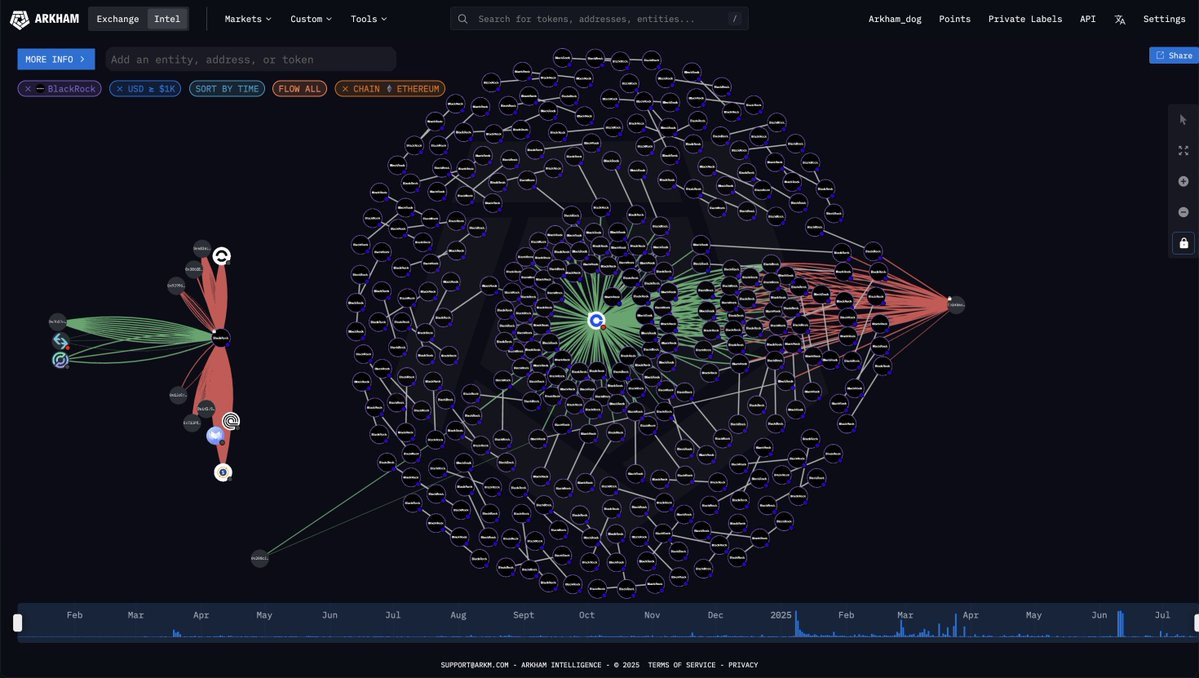The width and height of the screenshot is (1199, 678).
Task: Open Private Labels
Action: point(1025,19)
